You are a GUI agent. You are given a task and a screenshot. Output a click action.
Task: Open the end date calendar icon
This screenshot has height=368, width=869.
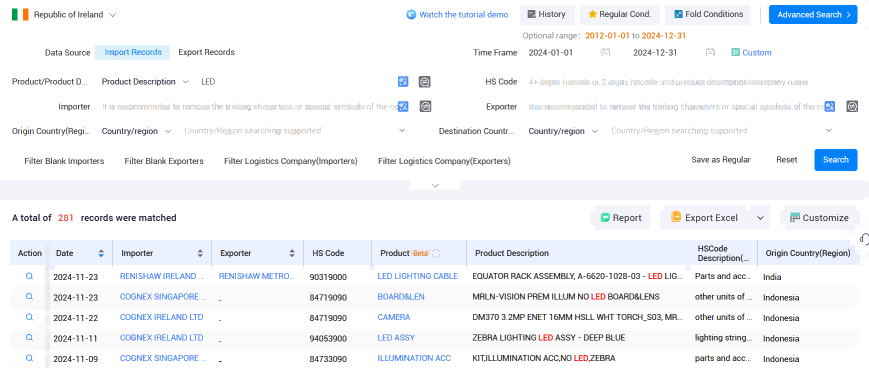710,53
